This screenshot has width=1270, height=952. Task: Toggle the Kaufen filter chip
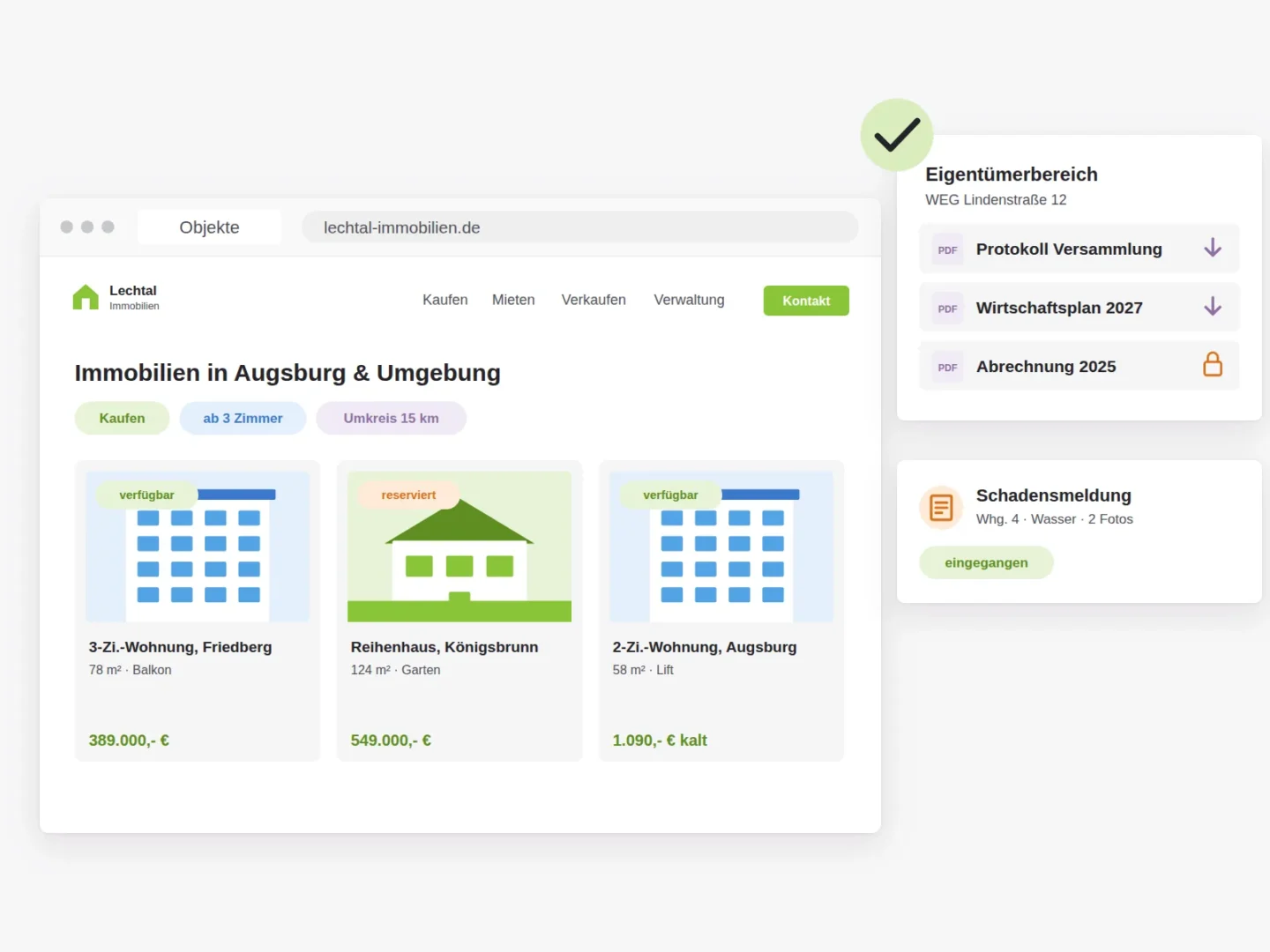(x=122, y=418)
